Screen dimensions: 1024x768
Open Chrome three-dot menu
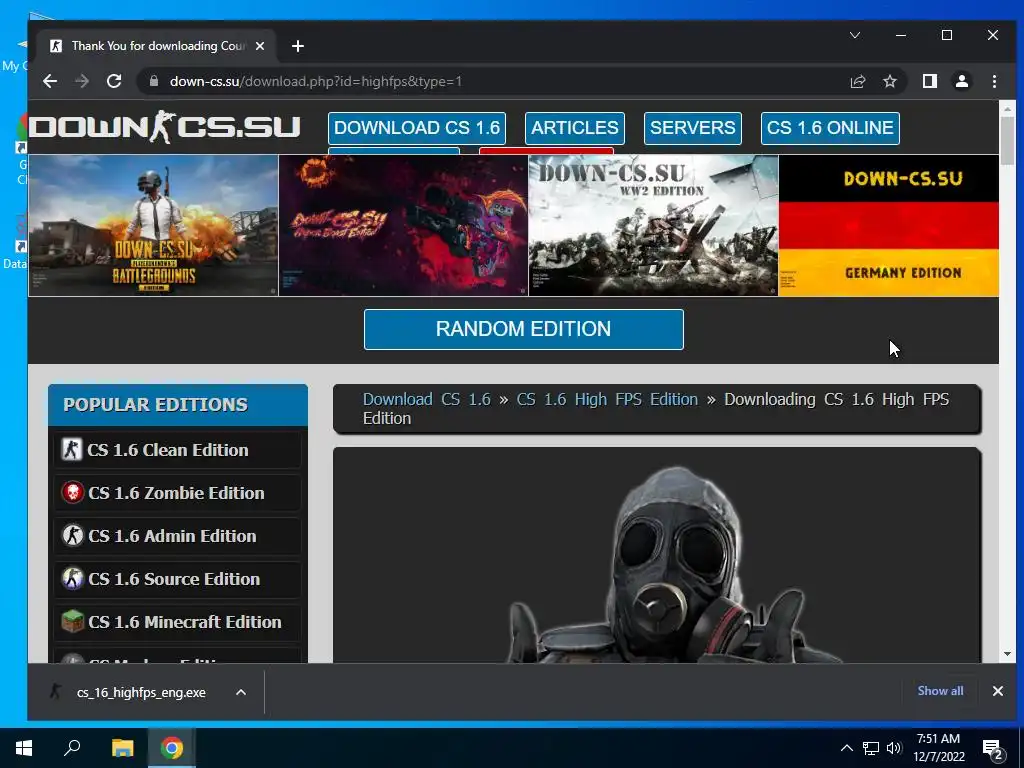[994, 81]
